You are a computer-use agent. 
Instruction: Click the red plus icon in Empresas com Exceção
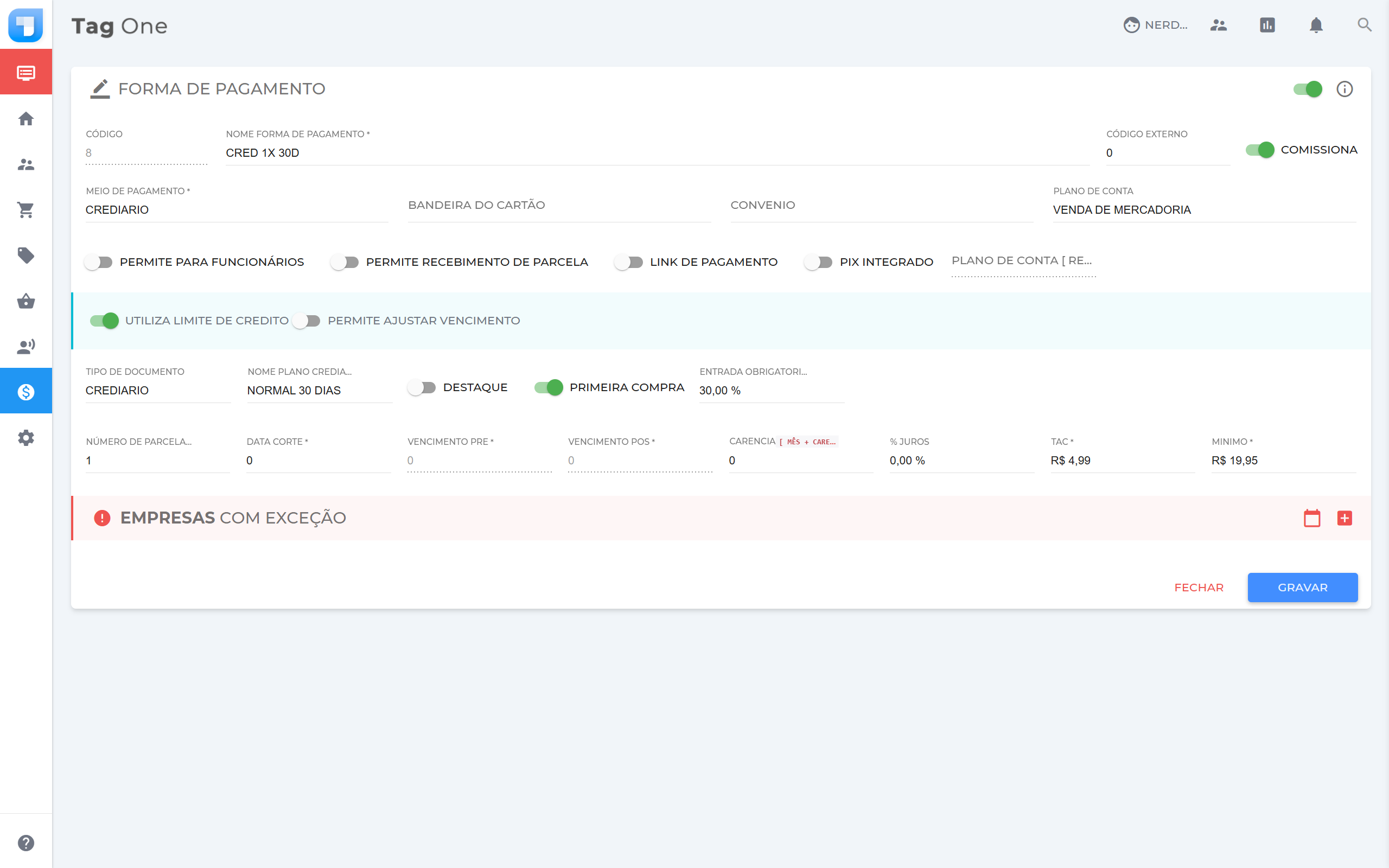(x=1344, y=518)
